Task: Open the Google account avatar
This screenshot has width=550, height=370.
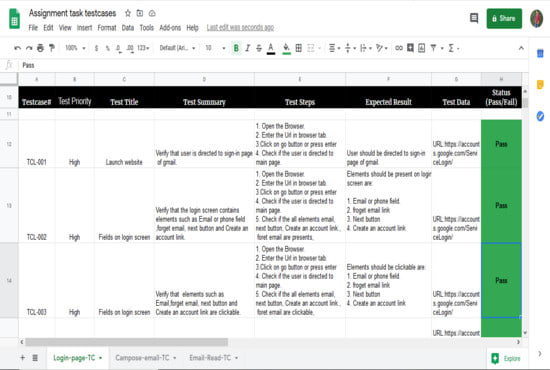Action: [x=536, y=19]
